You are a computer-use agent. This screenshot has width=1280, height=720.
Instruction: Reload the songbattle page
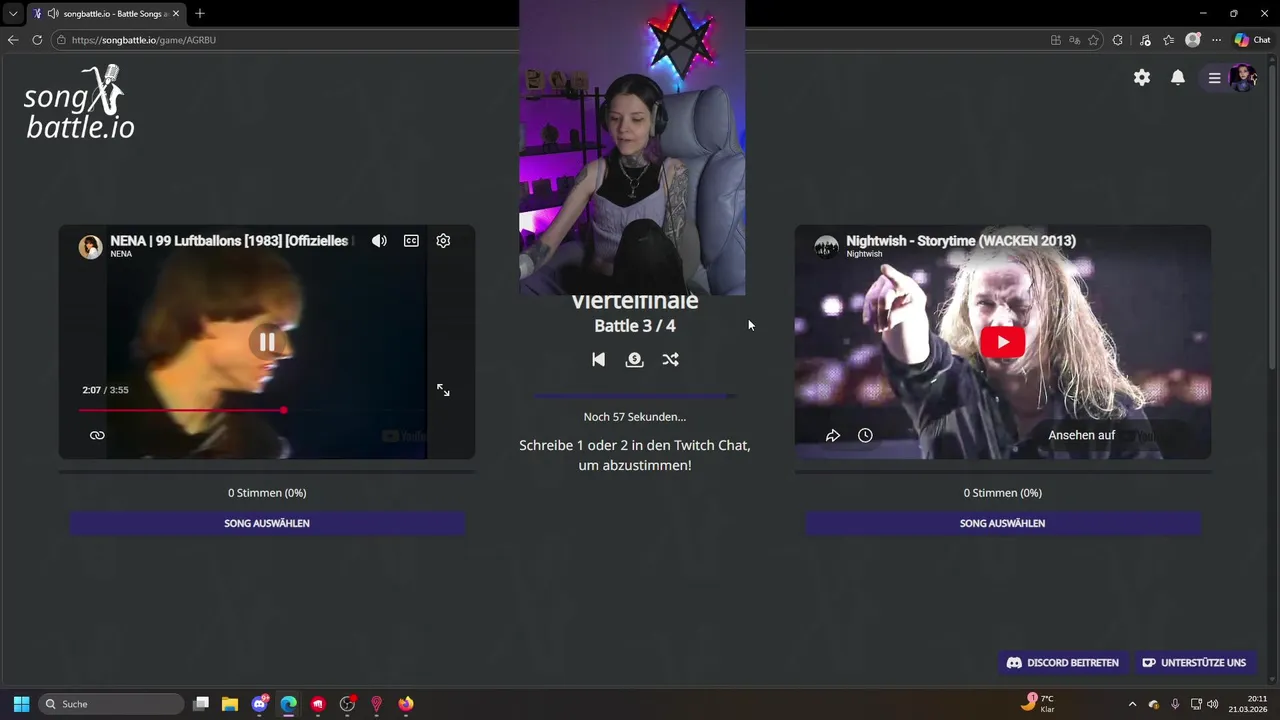37,40
